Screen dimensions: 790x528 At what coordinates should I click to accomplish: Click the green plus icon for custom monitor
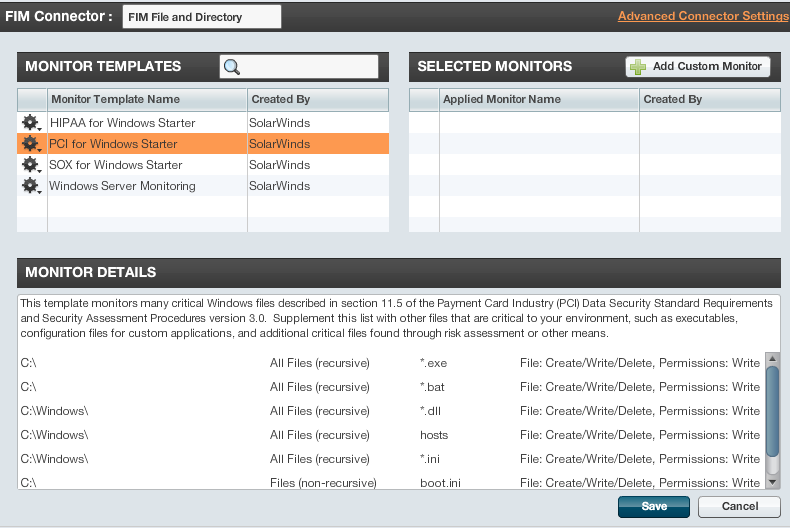click(638, 67)
